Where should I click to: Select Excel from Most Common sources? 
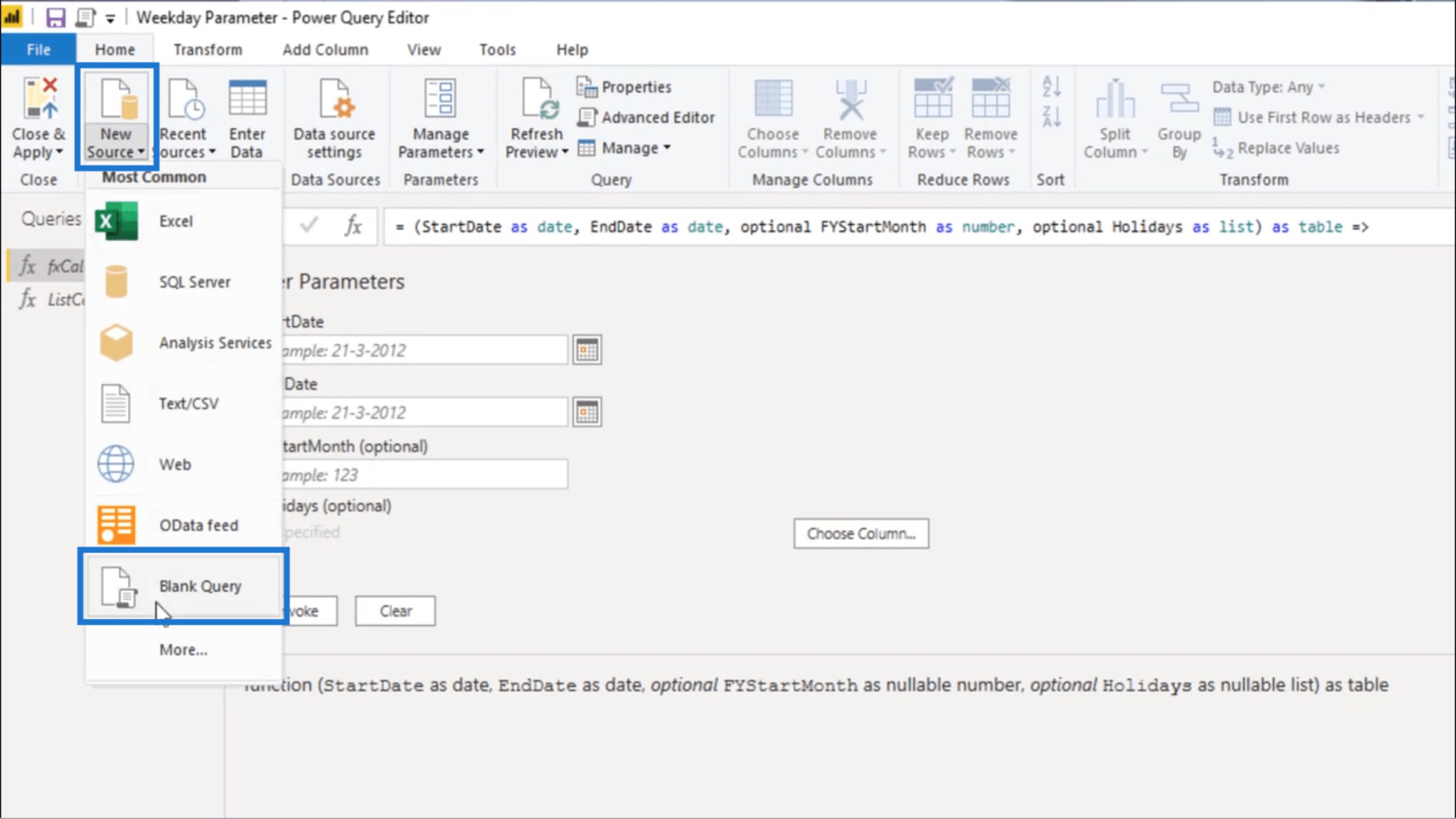point(176,221)
